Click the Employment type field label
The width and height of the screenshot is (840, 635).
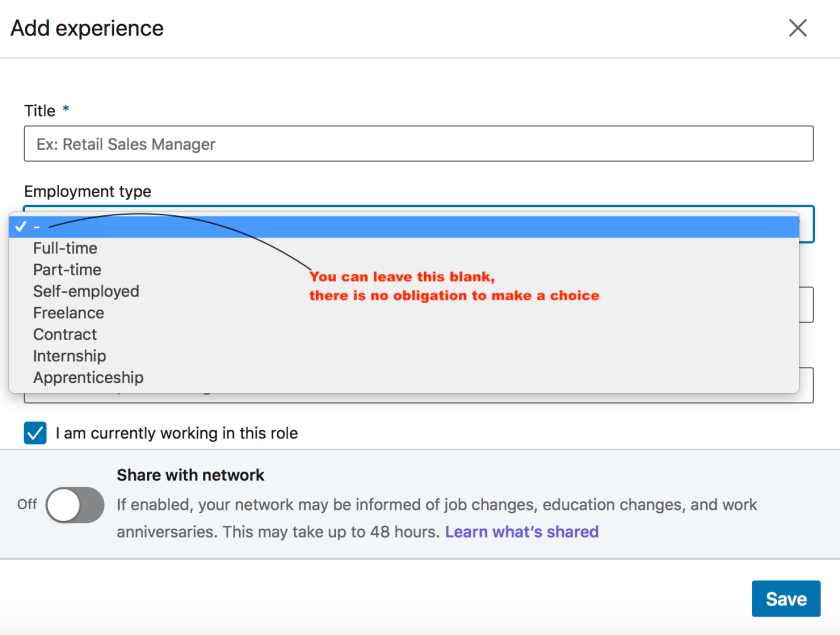[x=88, y=191]
